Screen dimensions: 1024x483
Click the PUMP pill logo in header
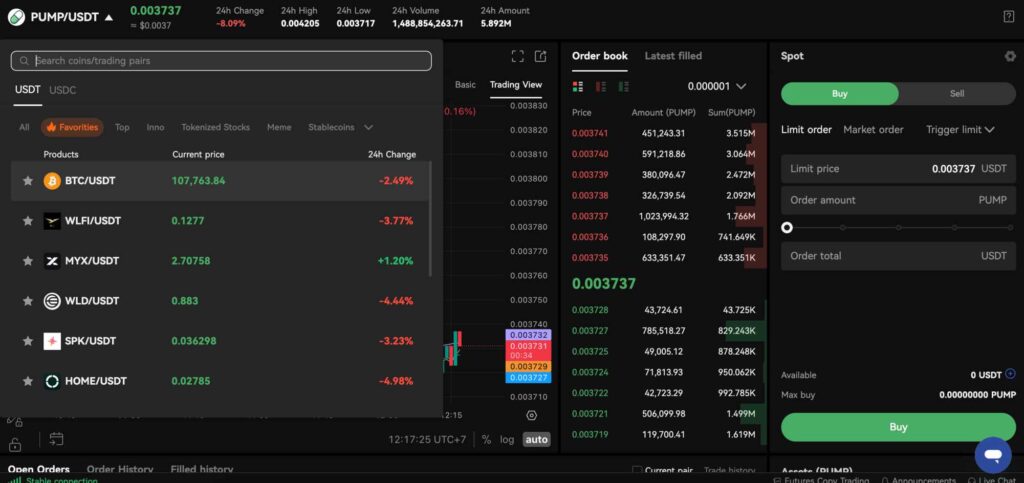click(x=16, y=18)
